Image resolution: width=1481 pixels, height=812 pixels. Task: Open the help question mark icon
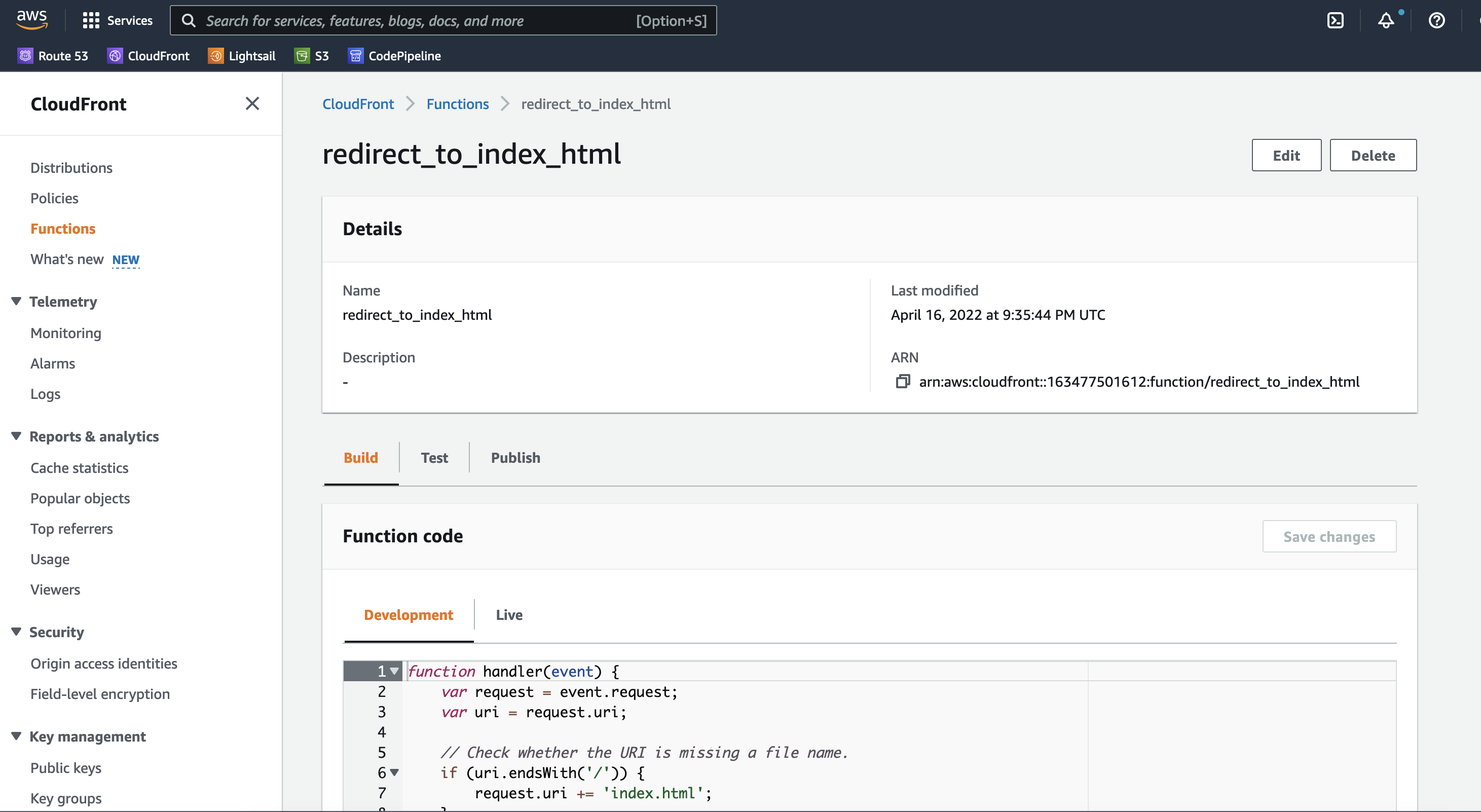(x=1436, y=21)
